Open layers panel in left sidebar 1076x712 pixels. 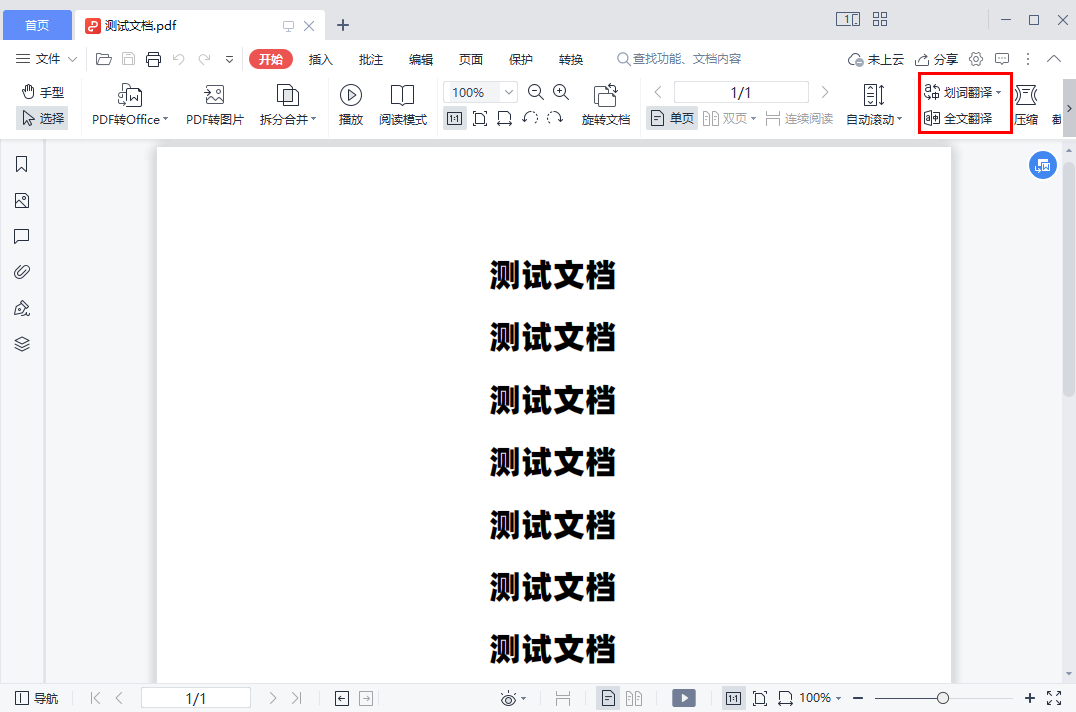coord(22,344)
